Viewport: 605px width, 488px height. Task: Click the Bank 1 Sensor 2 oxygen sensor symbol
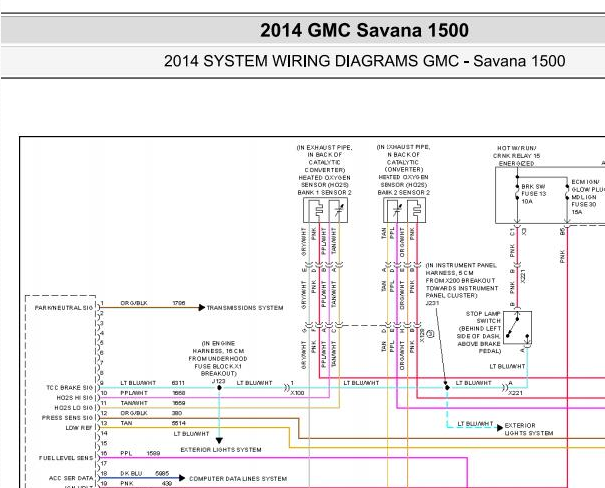pos(325,210)
